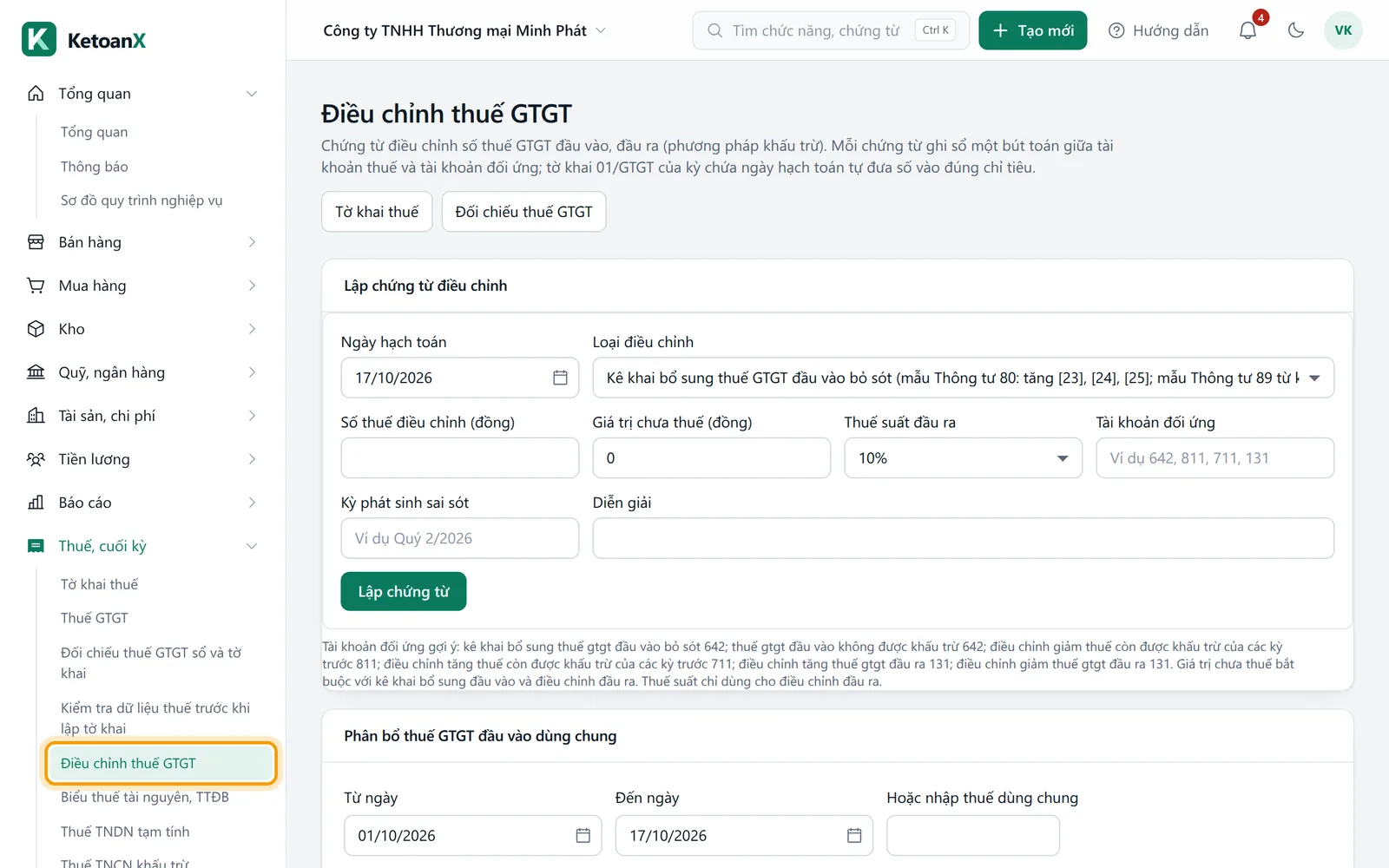The width and height of the screenshot is (1389, 868).
Task: Click the Hướng dẫn help icon
Action: point(1116,30)
